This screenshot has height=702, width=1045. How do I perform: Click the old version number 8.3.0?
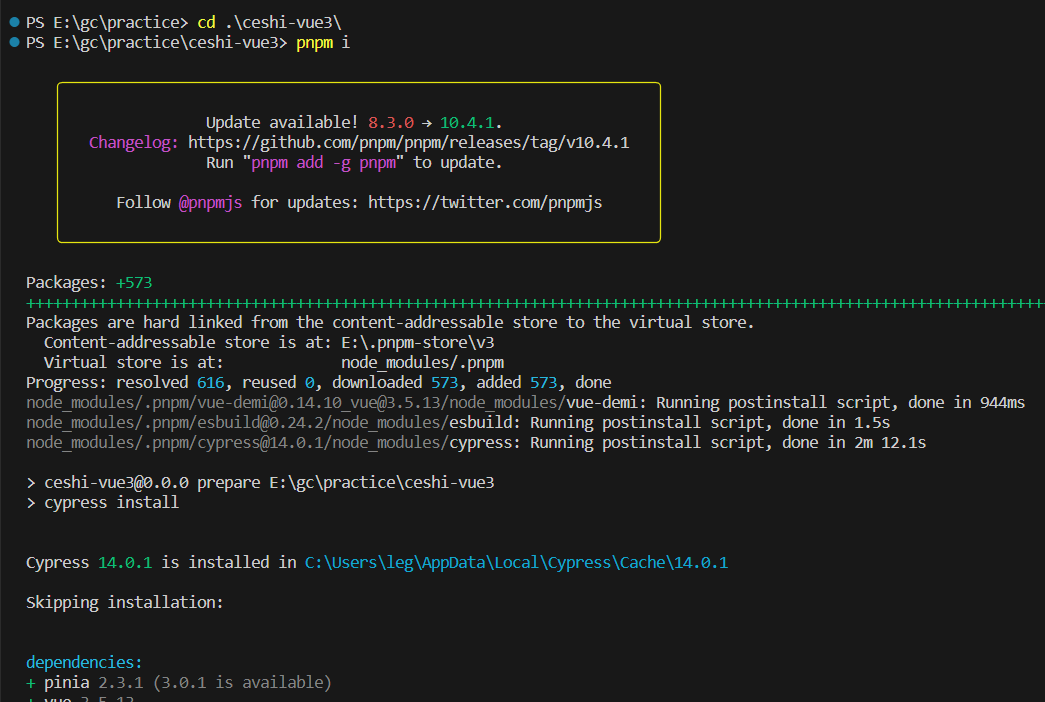[391, 123]
